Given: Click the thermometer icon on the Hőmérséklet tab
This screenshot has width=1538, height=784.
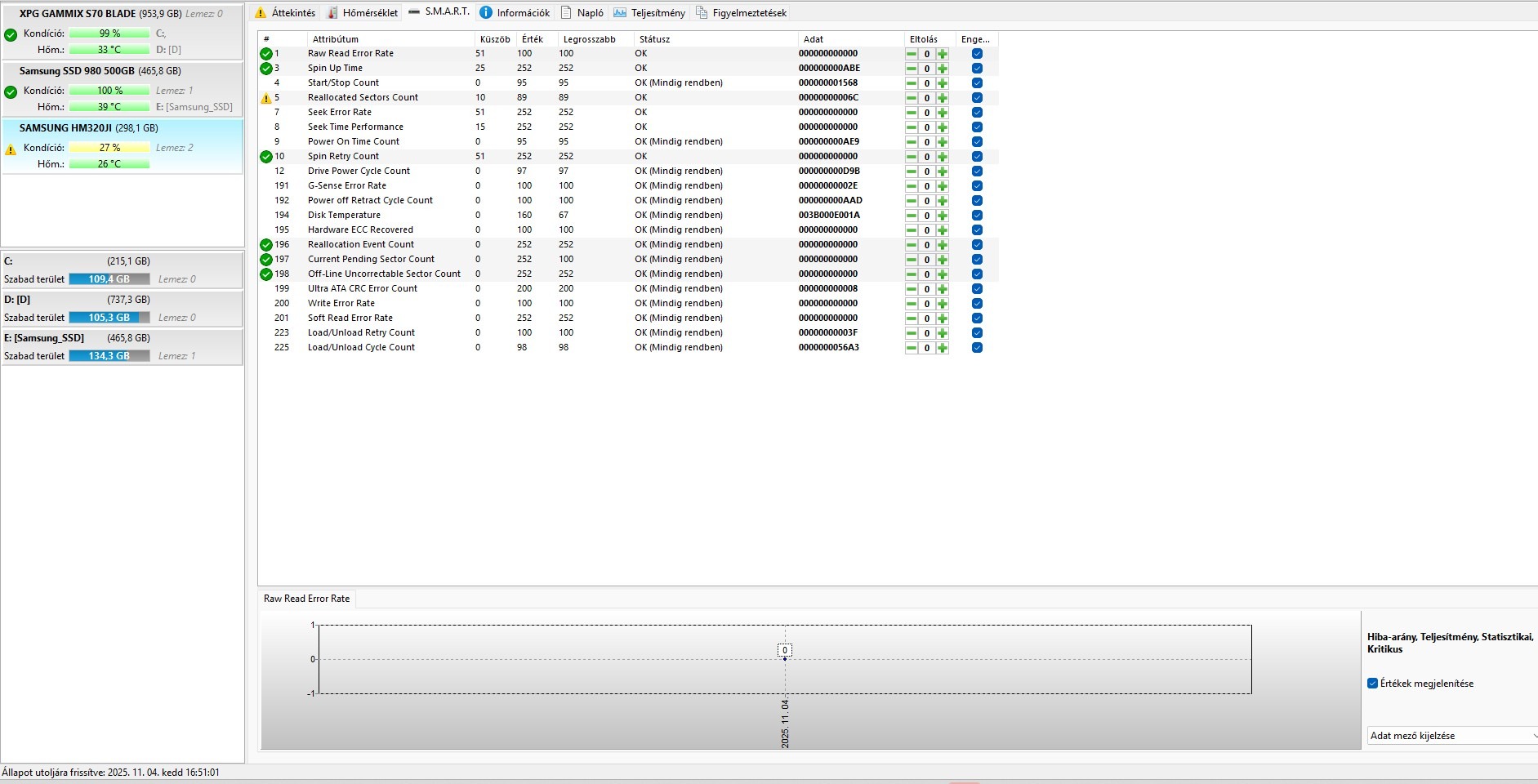Looking at the screenshot, I should point(332,12).
